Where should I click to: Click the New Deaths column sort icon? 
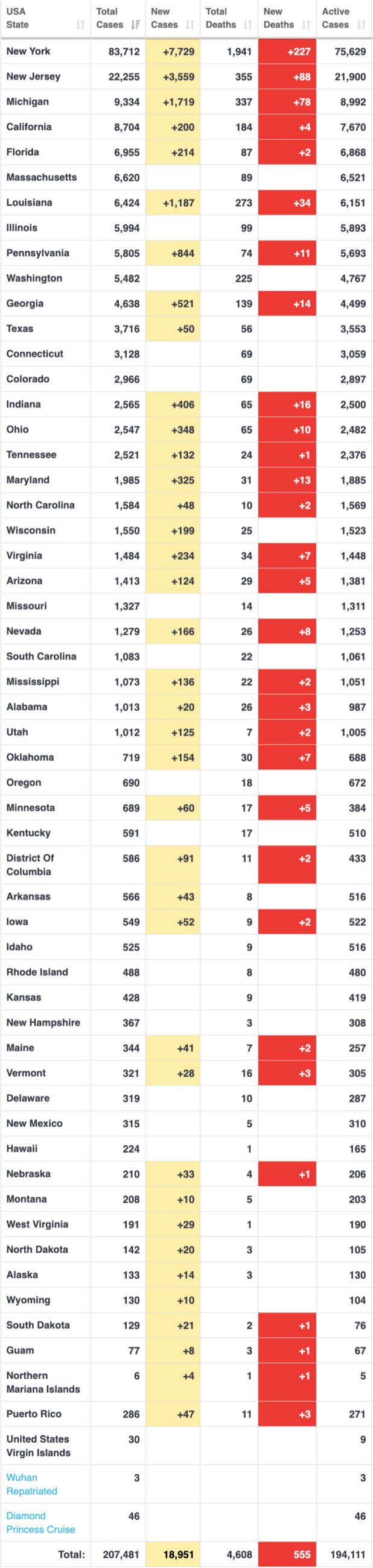click(306, 25)
